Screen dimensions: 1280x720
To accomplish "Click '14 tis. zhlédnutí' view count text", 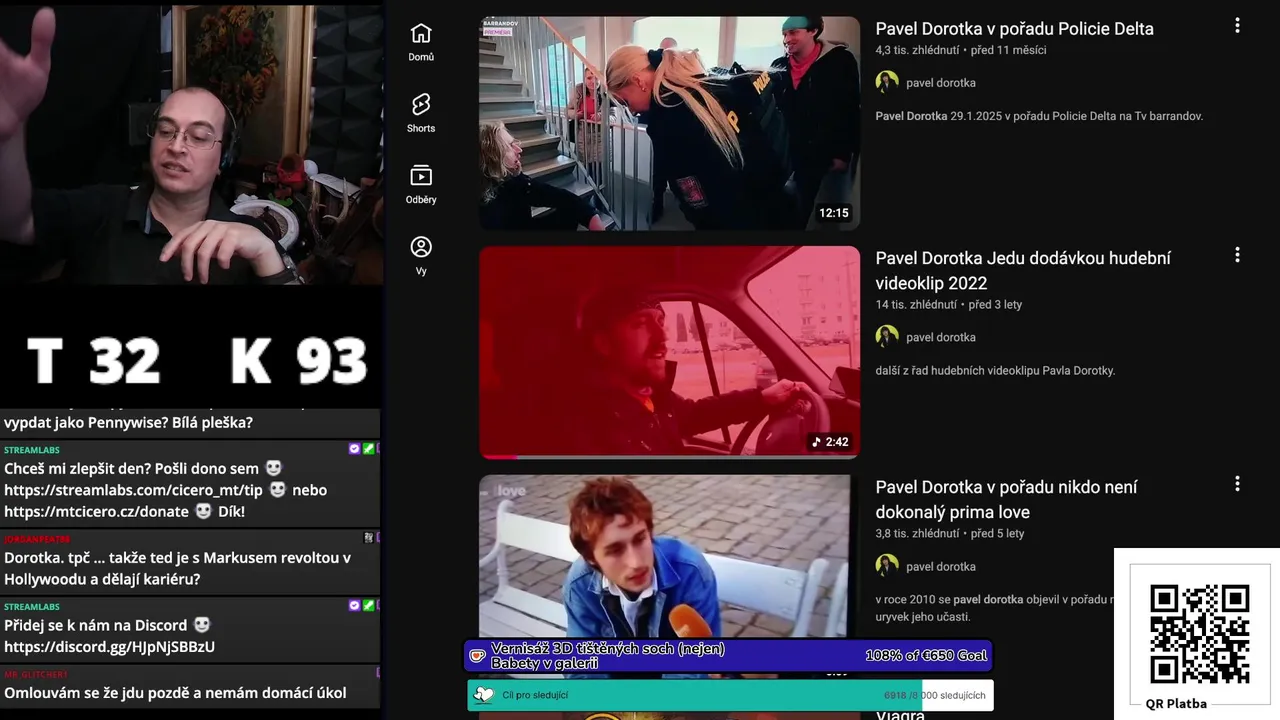I will click(x=916, y=305).
